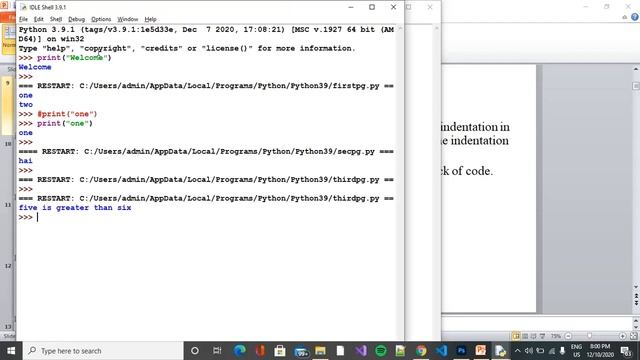Image resolution: width=640 pixels, height=360 pixels.
Task: Click the print("Welcome") command line
Action: (65, 58)
